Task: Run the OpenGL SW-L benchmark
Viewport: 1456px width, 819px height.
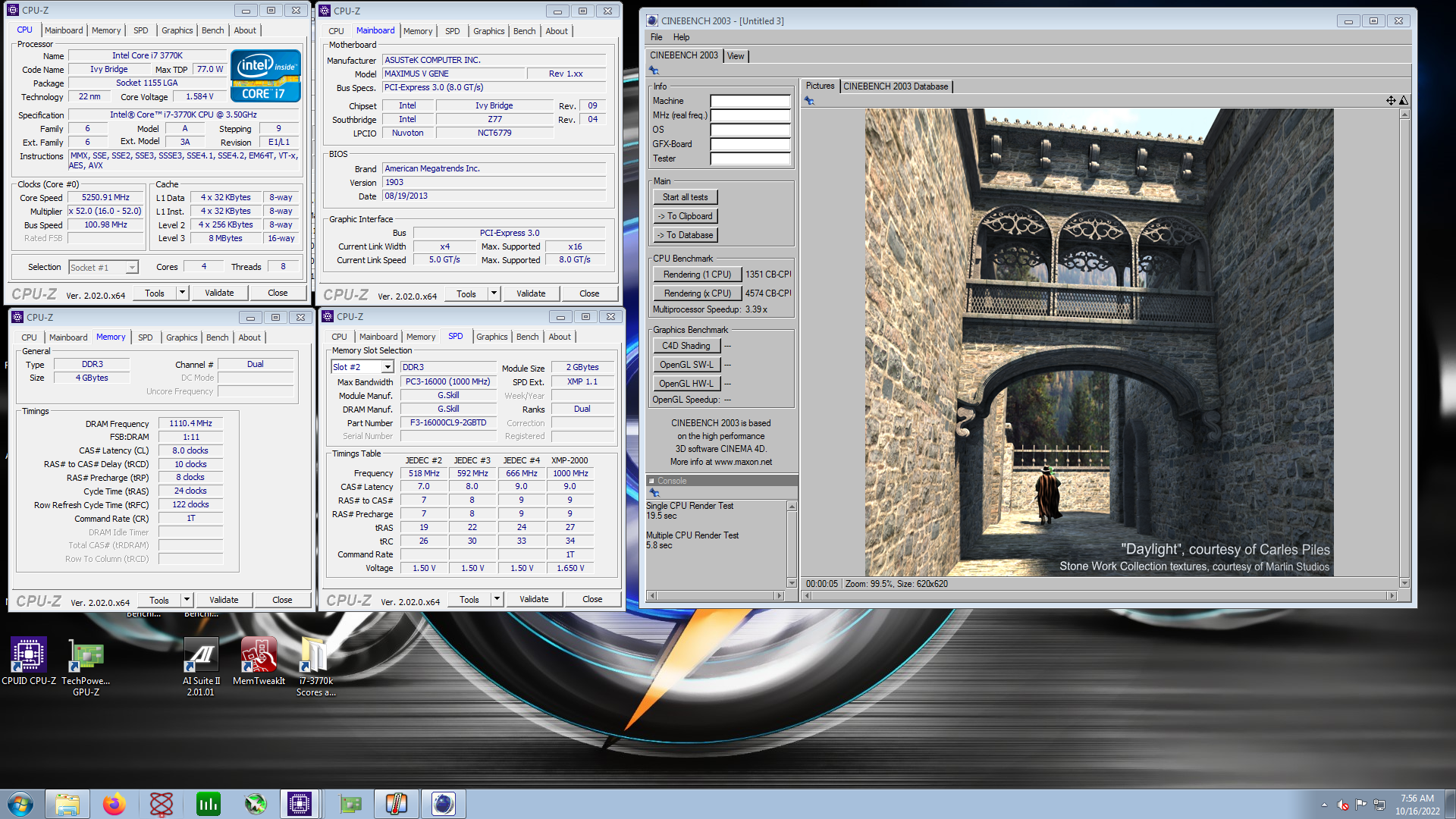Action: 686,365
